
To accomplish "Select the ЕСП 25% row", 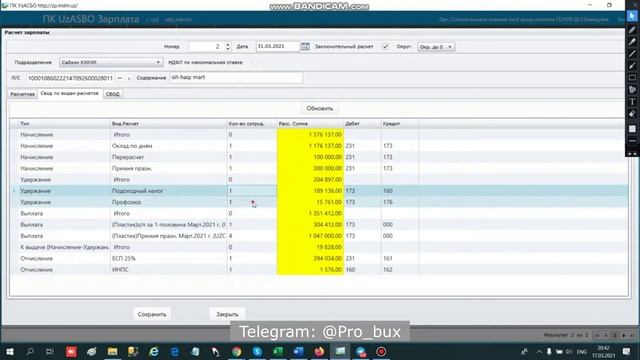I will pyautogui.click(x=319, y=258).
